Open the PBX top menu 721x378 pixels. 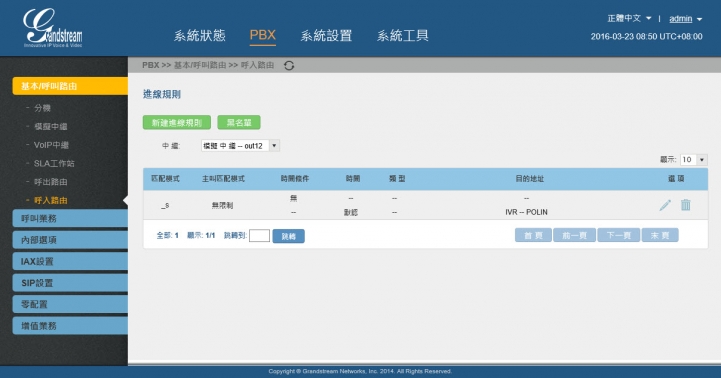click(263, 35)
